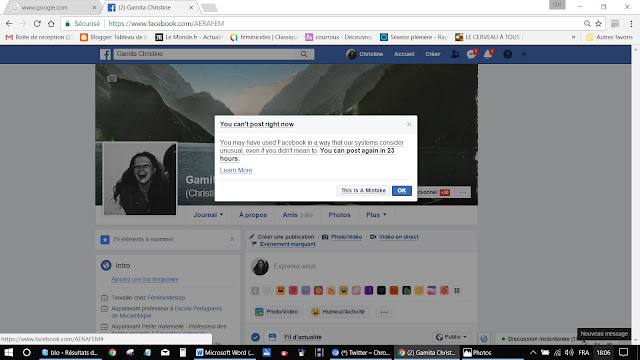Bookmark this page with the star icon
640x360 pixels.
(598, 24)
